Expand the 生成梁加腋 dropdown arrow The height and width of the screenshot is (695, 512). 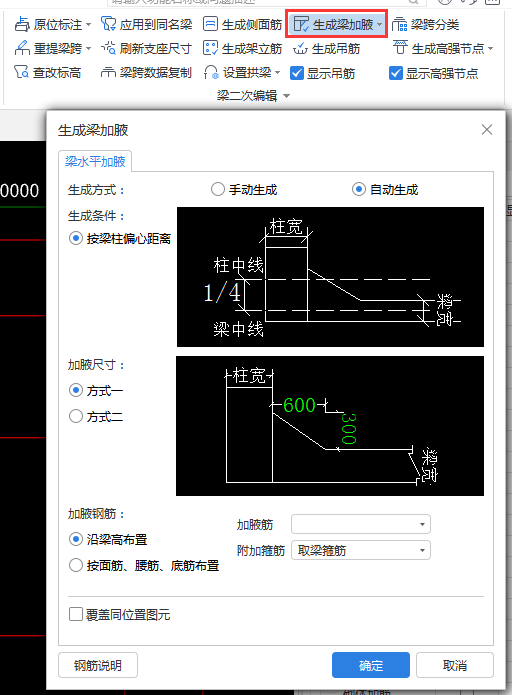[380, 25]
